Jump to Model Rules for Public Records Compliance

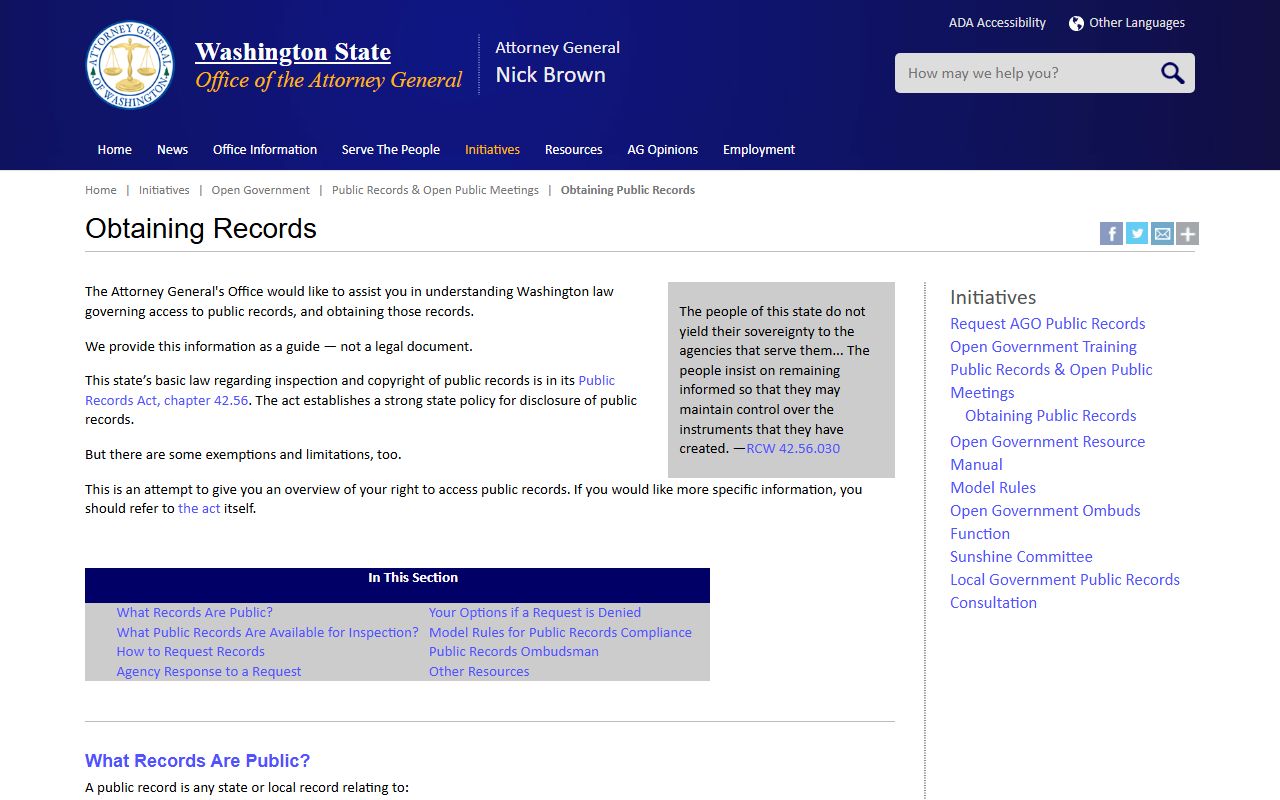coord(560,632)
